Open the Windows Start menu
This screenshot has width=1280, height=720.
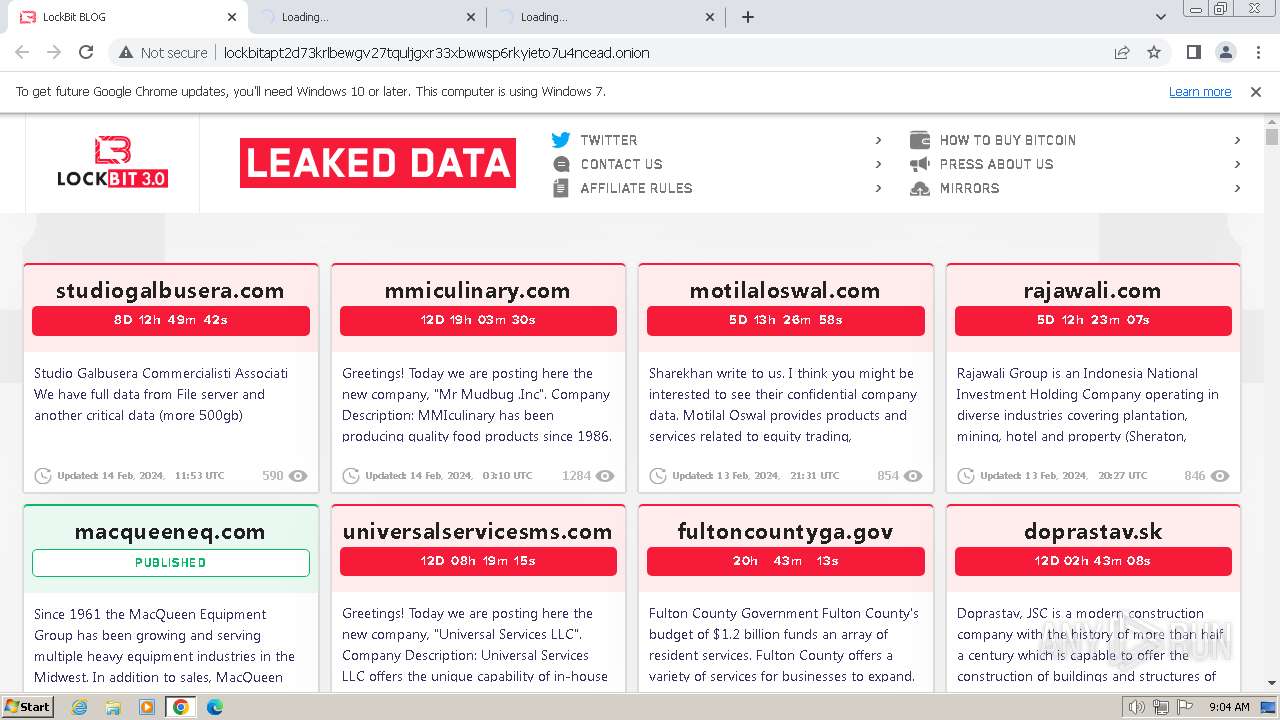(28, 707)
